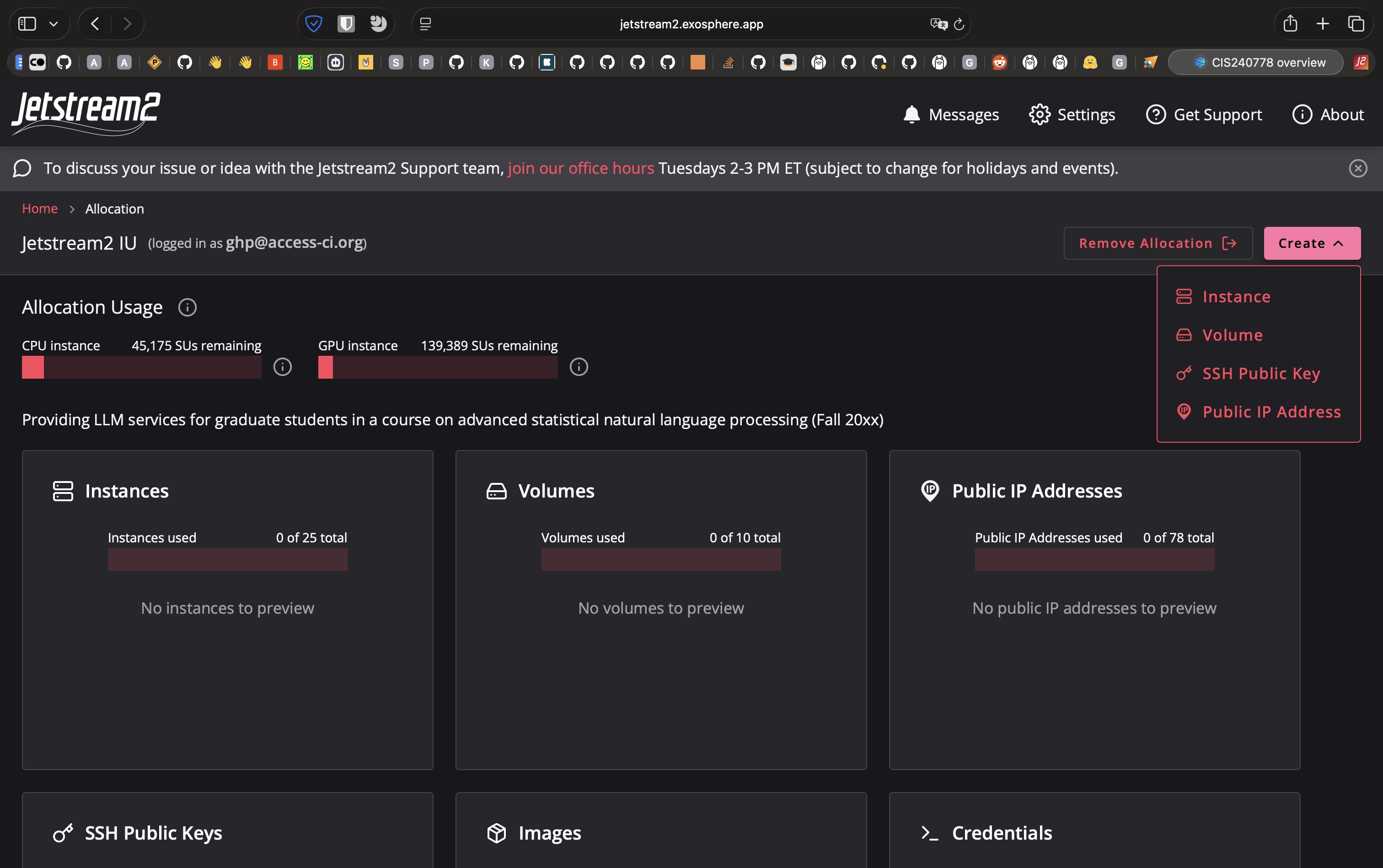Open the SSH Public Keys card heading
This screenshot has height=868, width=1383.
pos(153,833)
